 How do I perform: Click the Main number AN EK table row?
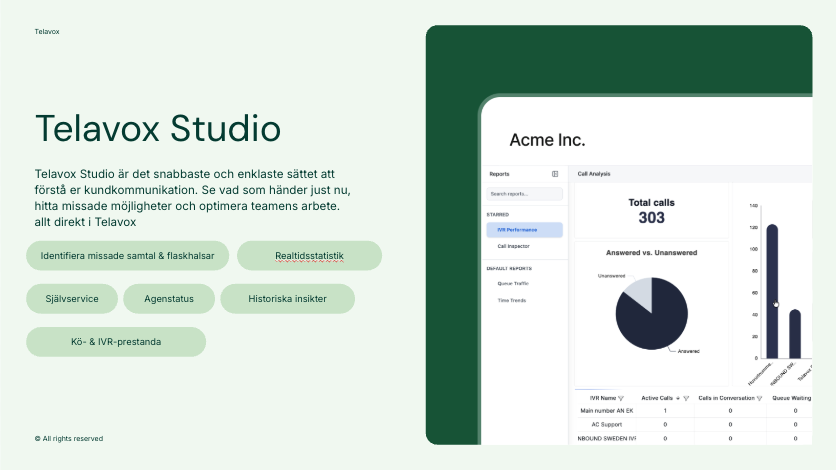tap(607, 411)
